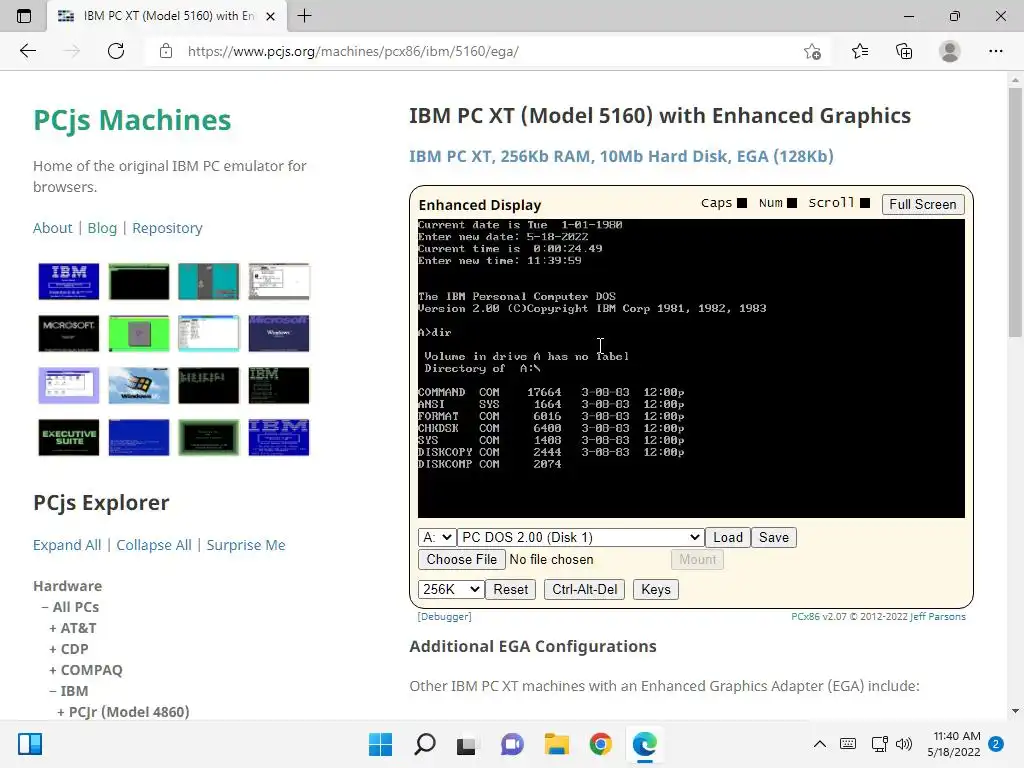Open the drive A: dropdown

[x=436, y=537]
